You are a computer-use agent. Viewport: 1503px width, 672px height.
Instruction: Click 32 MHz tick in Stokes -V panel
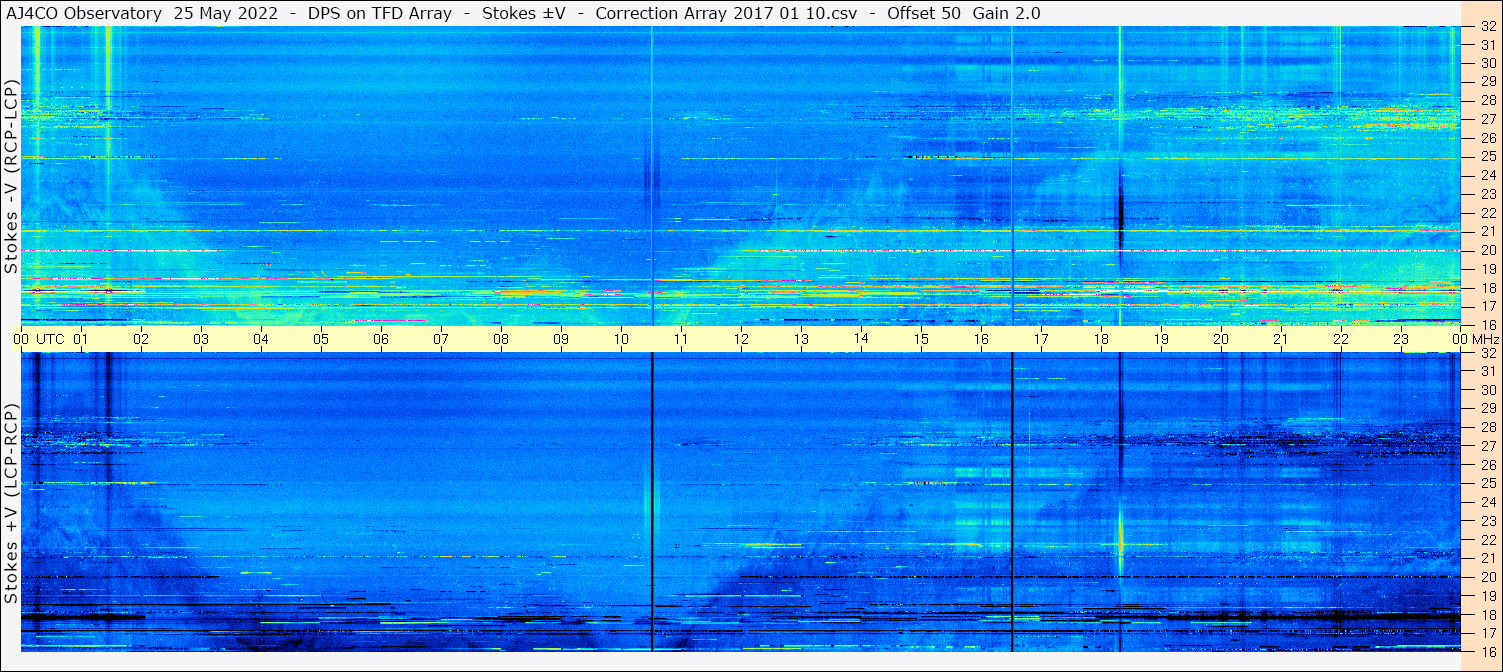click(1488, 27)
